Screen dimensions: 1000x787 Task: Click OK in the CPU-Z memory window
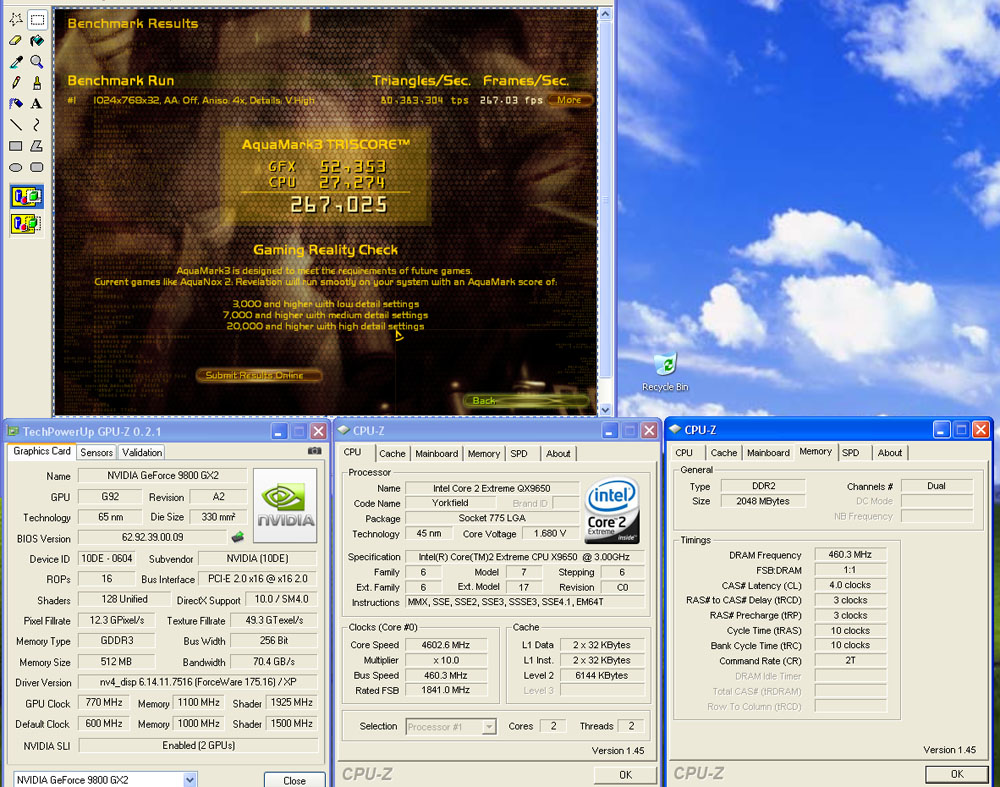[x=957, y=774]
